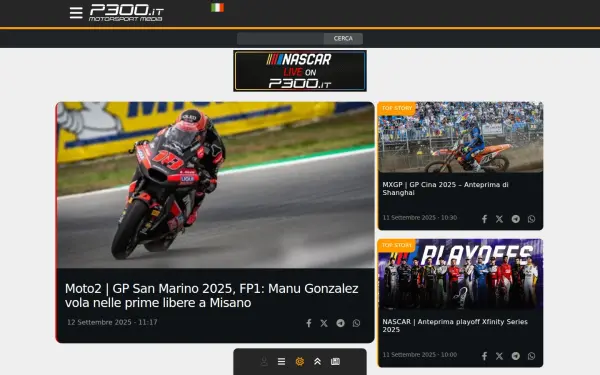
Task: Share the MXGP article on Facebook
Action: 484,219
